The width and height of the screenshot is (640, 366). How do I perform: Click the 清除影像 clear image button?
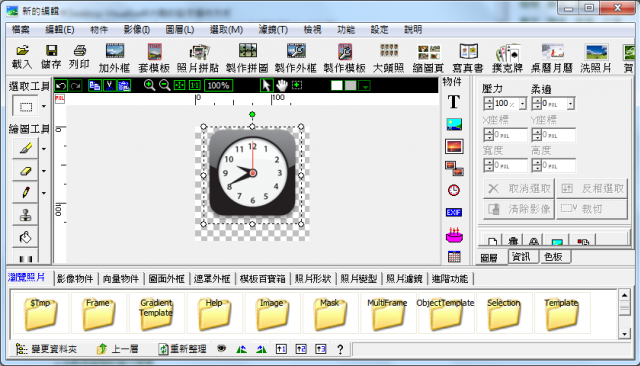point(519,209)
